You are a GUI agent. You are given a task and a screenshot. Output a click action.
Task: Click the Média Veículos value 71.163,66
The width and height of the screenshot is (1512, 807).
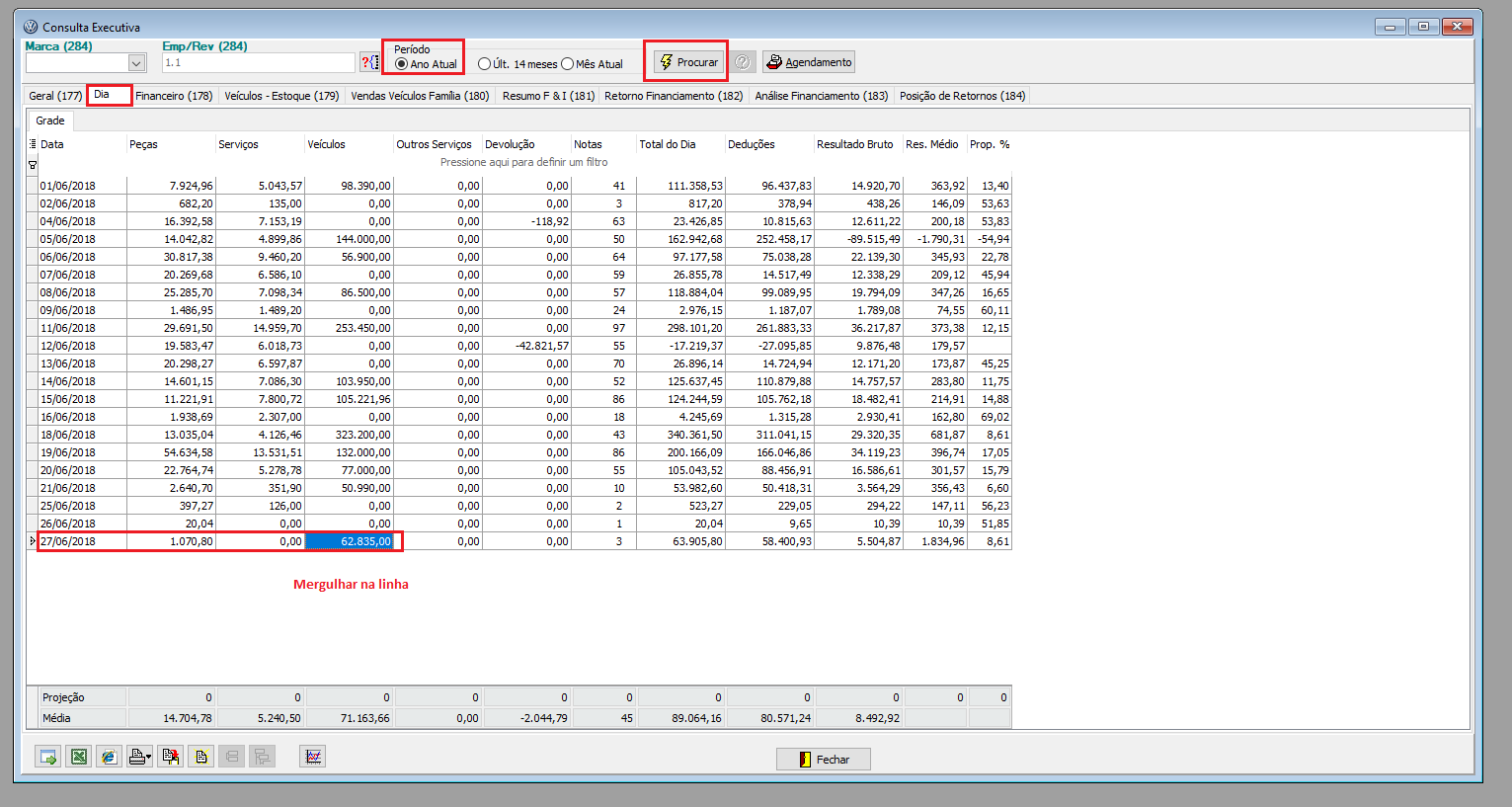[x=349, y=718]
